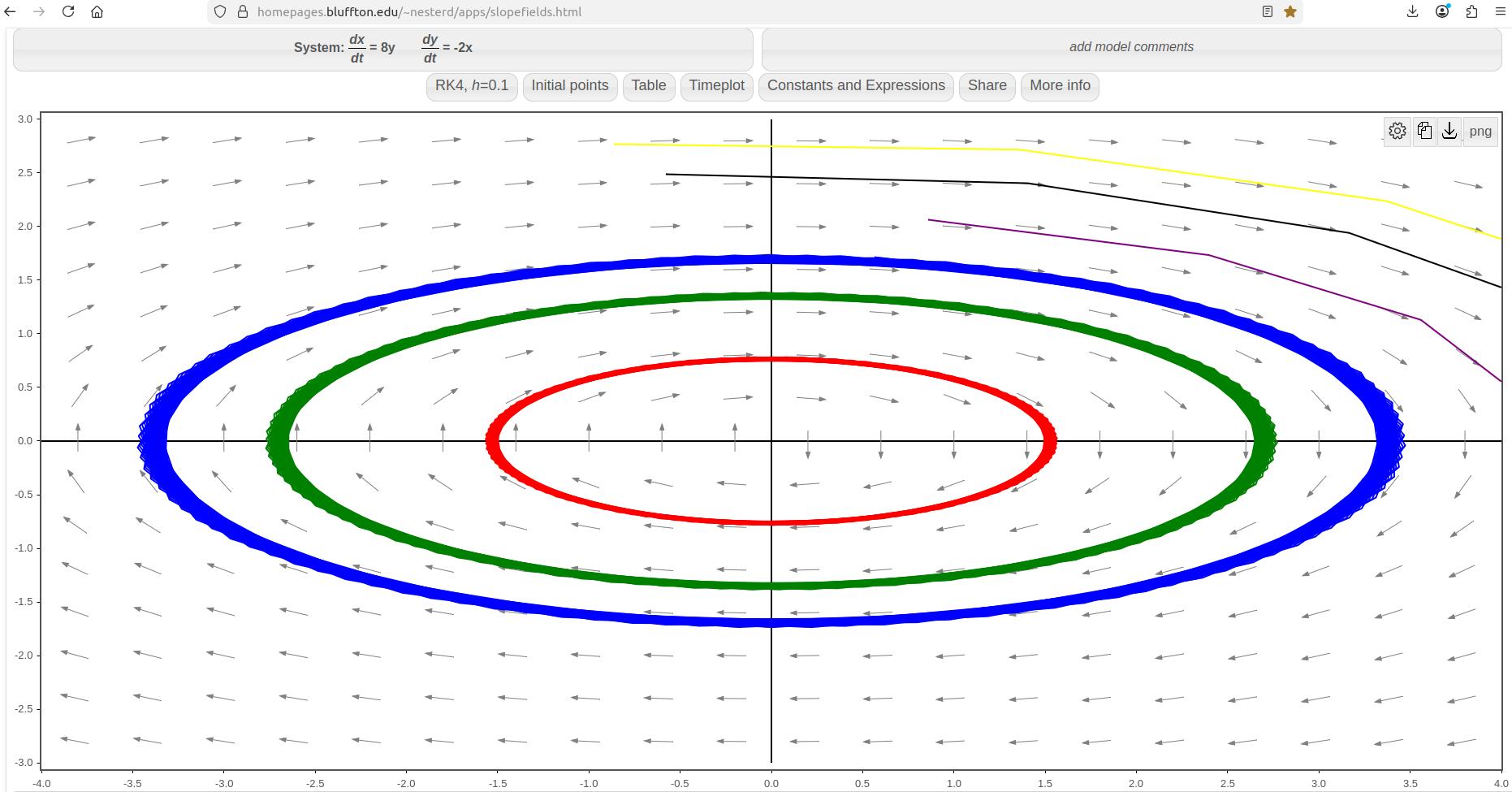1512x792 pixels.
Task: Open the browser downloads panel
Action: tap(1413, 11)
